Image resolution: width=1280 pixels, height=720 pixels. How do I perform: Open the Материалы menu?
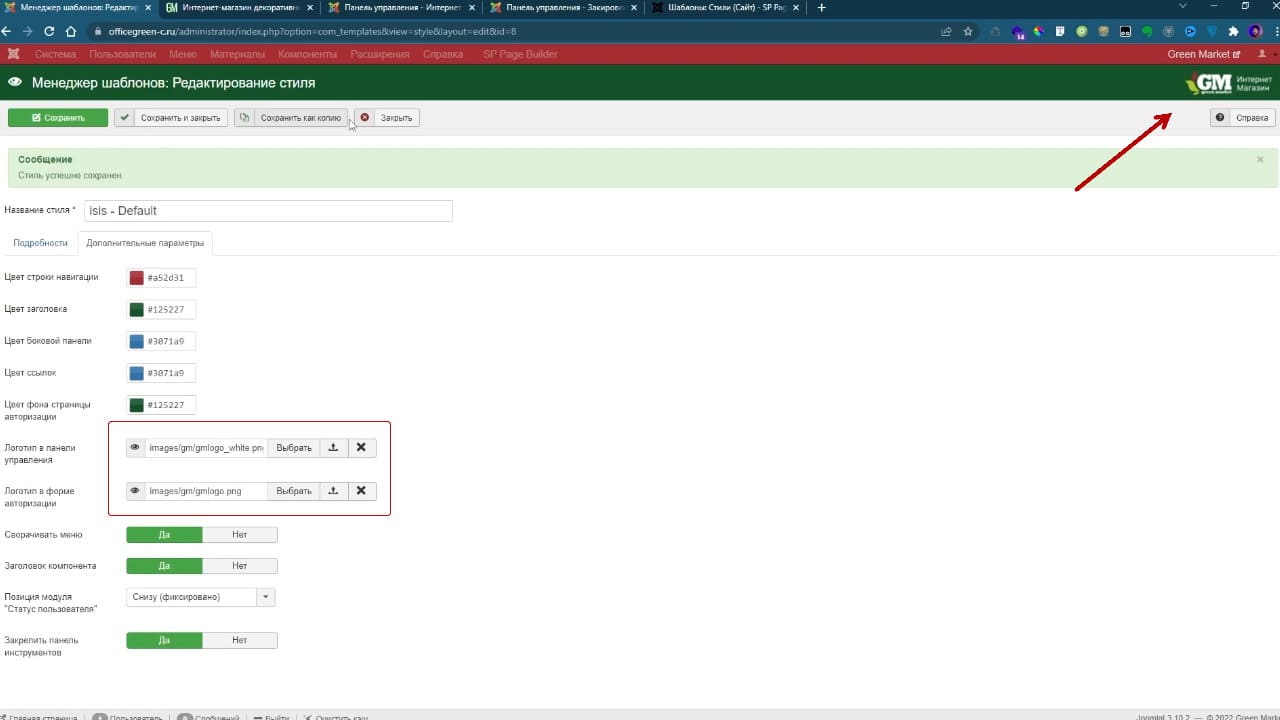point(237,54)
